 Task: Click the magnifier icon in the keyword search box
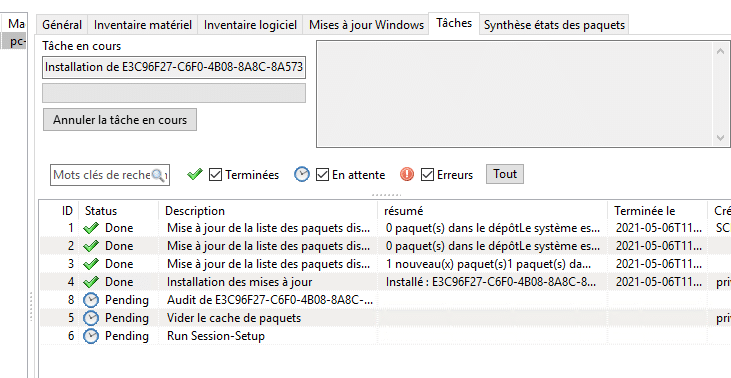(159, 175)
